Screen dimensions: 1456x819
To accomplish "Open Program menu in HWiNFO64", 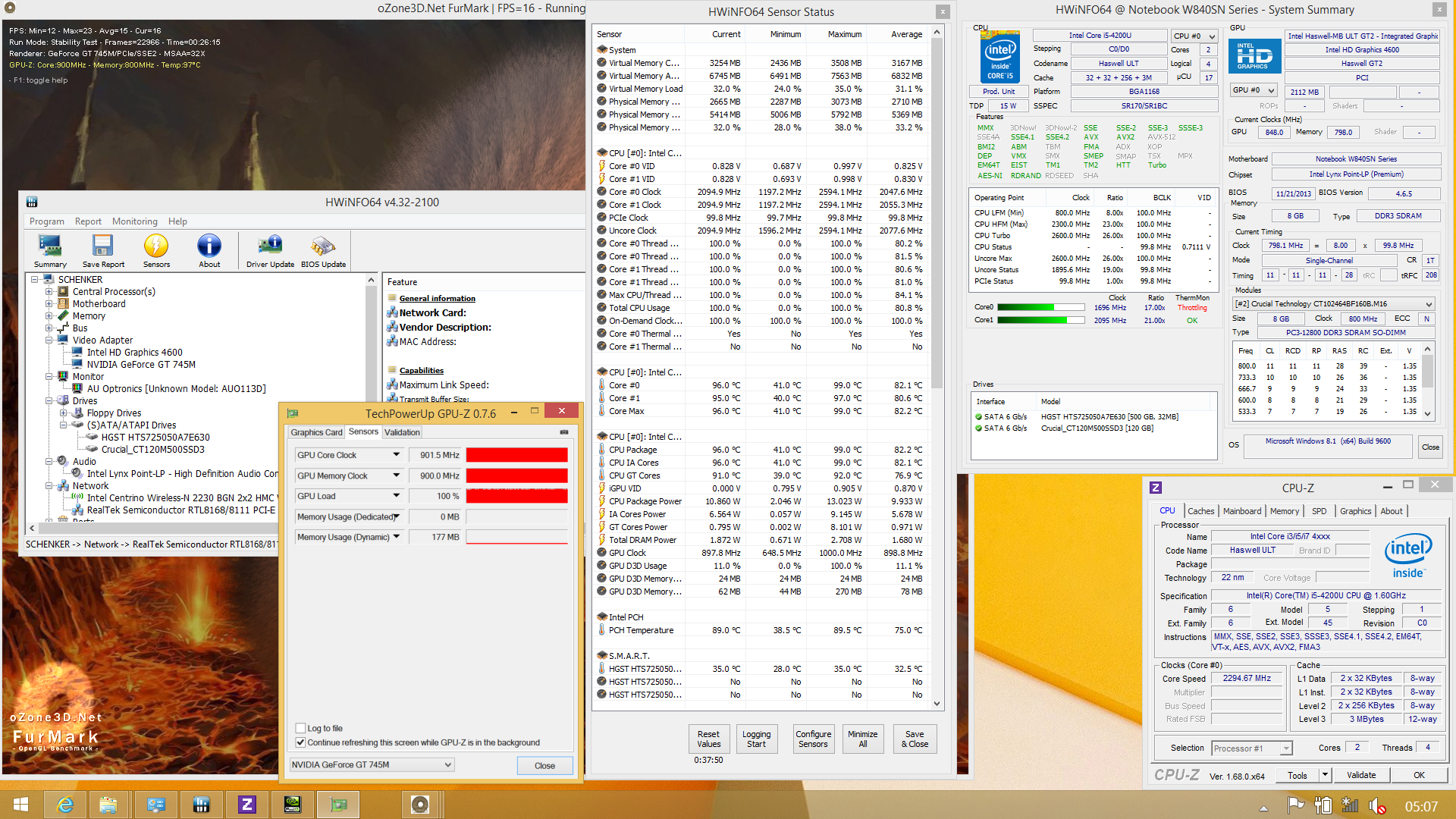I will click(x=47, y=221).
